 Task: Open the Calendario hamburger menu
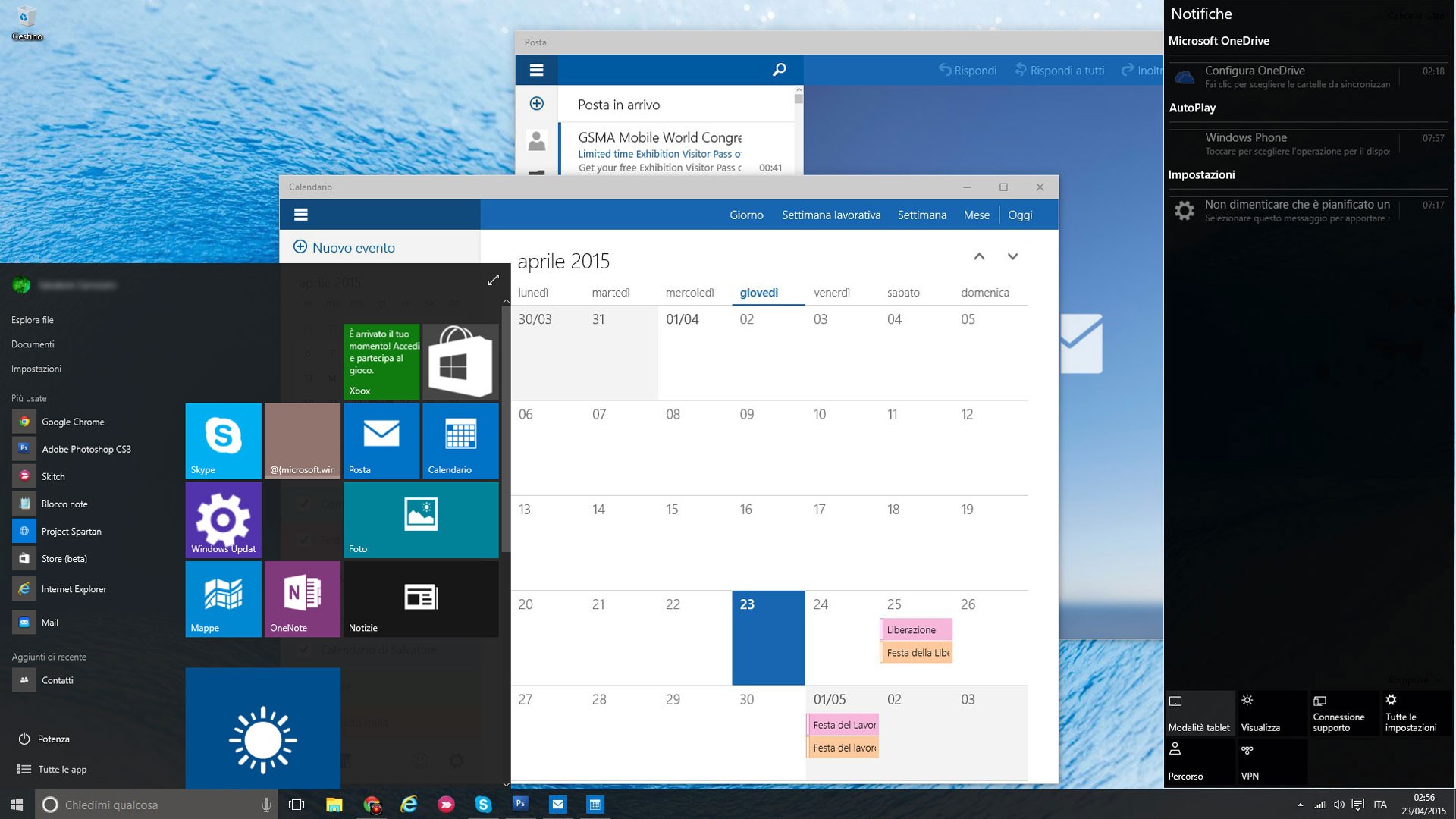[x=300, y=215]
